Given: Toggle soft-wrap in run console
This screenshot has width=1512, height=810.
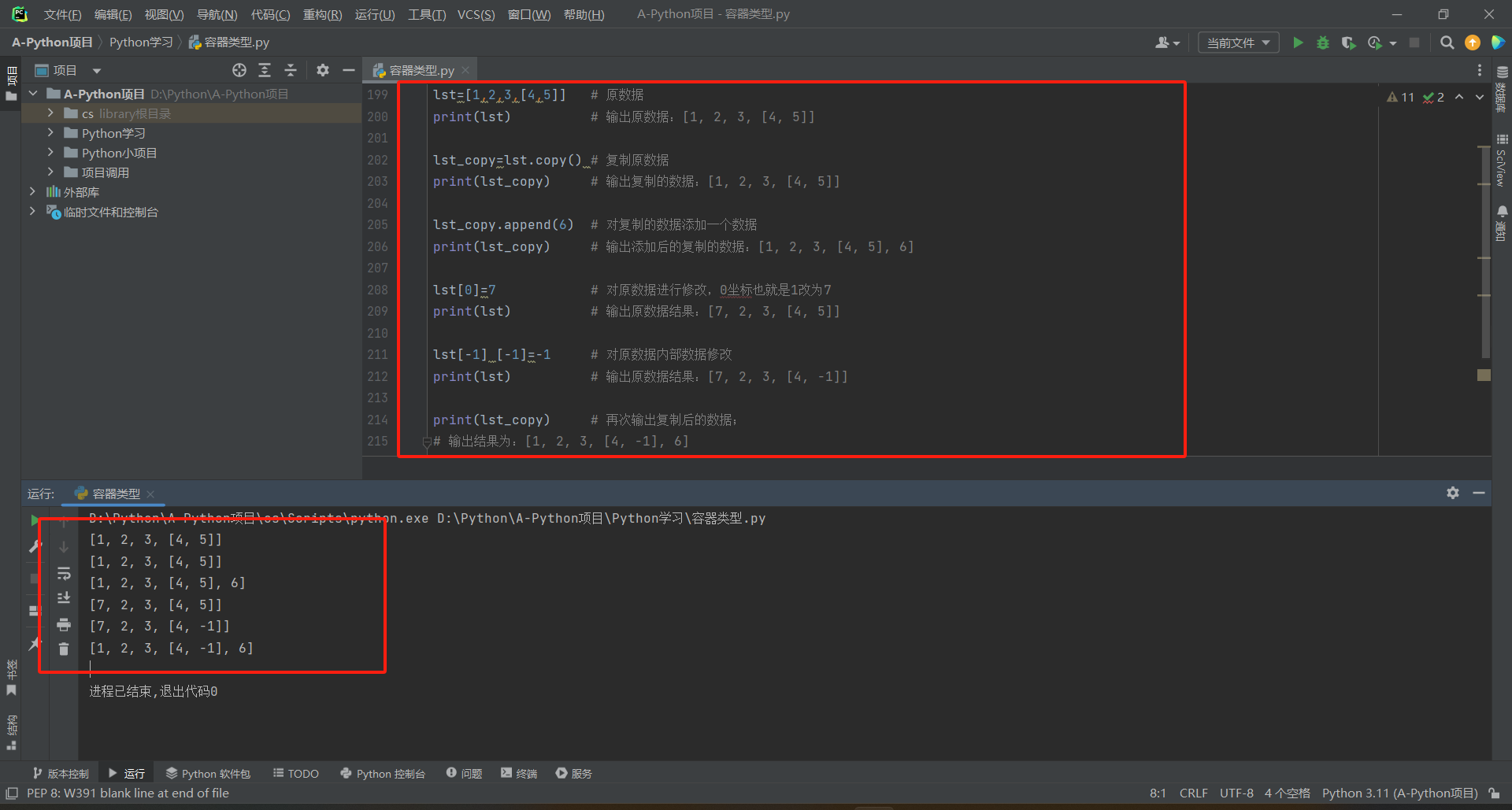Looking at the screenshot, I should coord(64,574).
